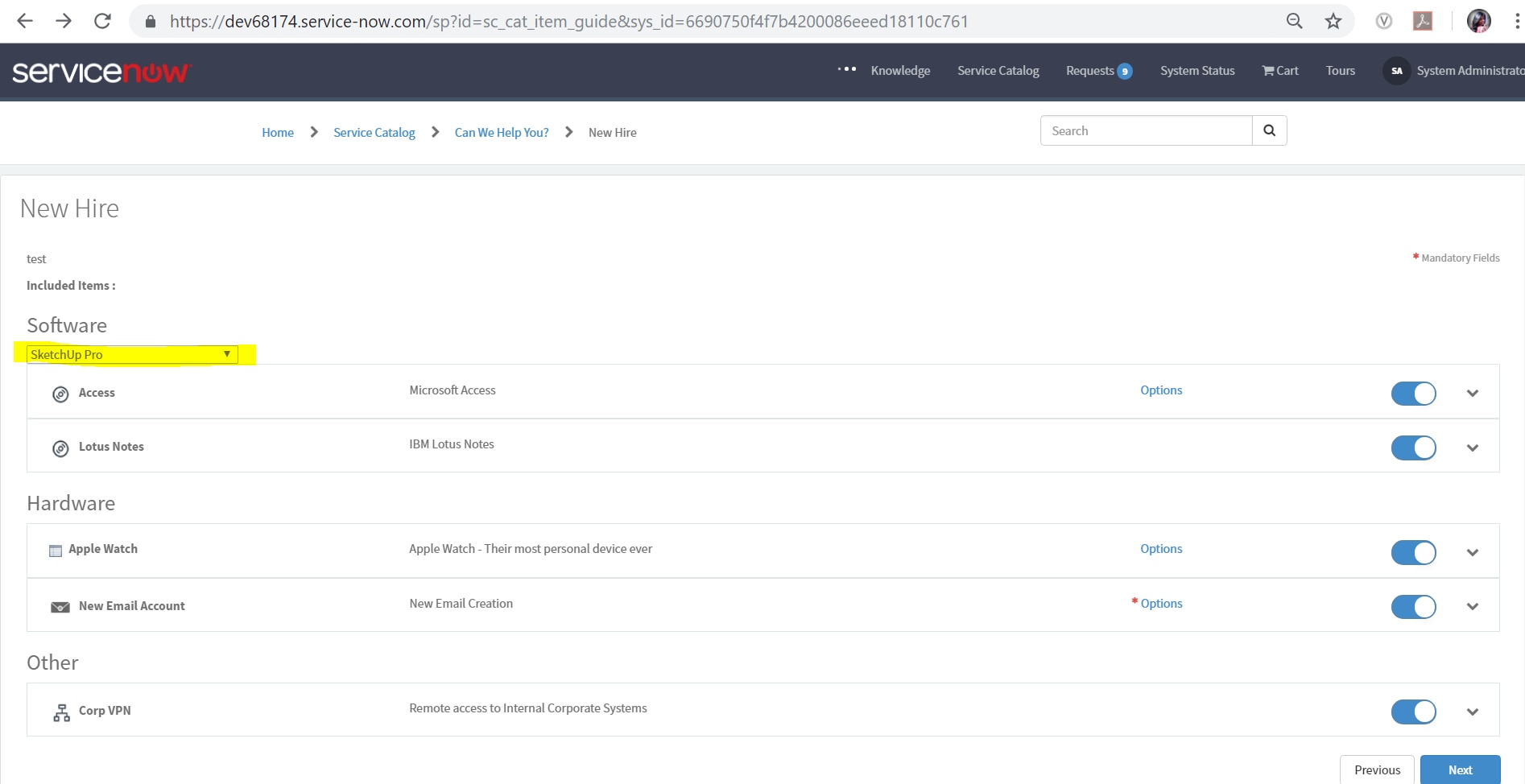Open the Cart
This screenshot has width=1525, height=784.
[1280, 71]
